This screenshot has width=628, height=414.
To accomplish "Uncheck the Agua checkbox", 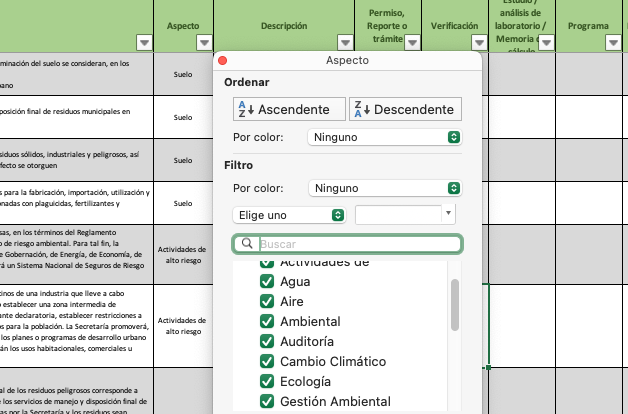I will coord(267,282).
